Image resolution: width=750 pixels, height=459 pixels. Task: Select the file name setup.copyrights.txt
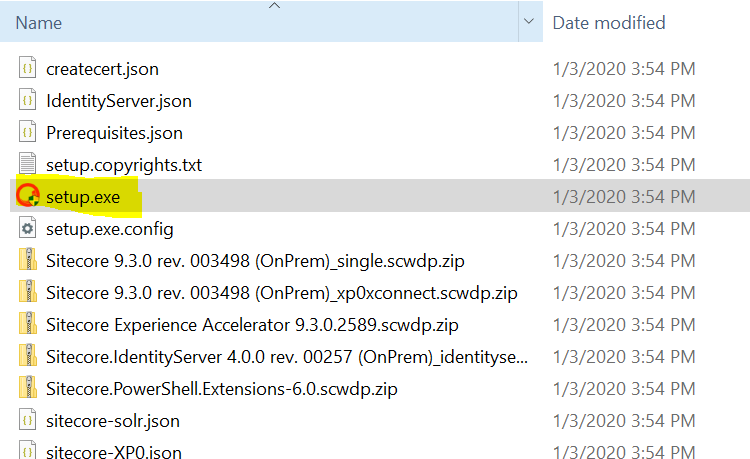124,165
